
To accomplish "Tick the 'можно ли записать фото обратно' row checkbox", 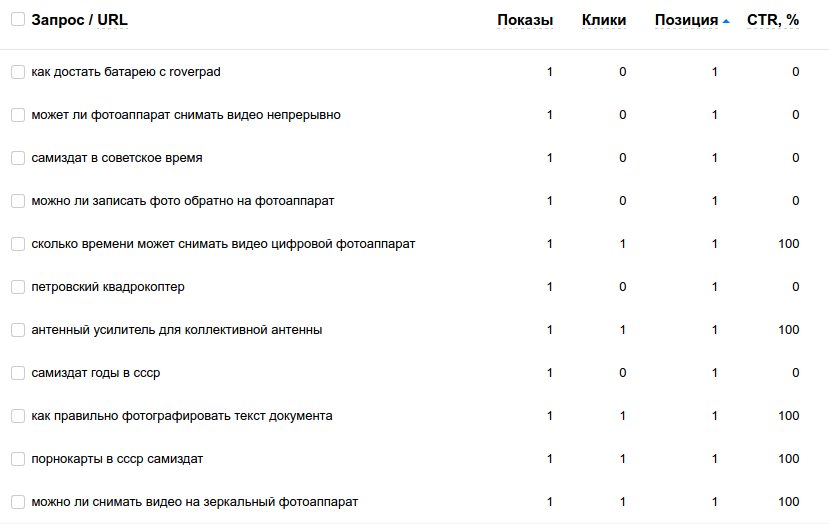I will (x=18, y=201).
